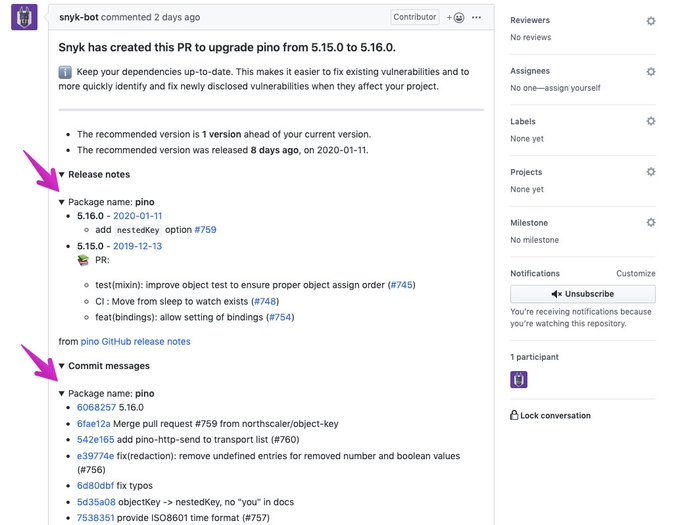Open pull request #748 link
Screen dimensions: 680x525
coord(265,301)
